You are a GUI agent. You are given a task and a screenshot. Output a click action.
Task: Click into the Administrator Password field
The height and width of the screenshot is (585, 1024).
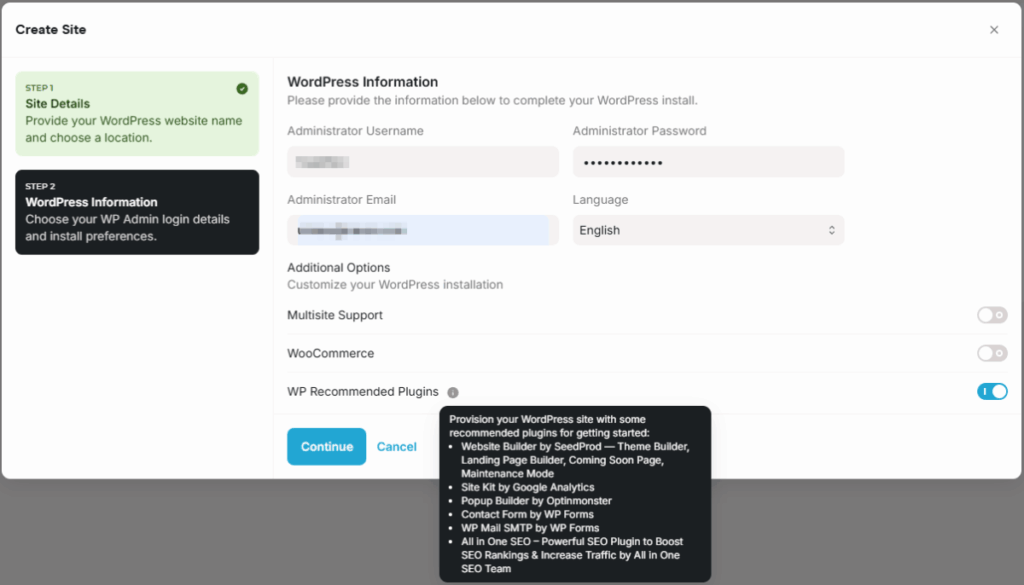708,162
